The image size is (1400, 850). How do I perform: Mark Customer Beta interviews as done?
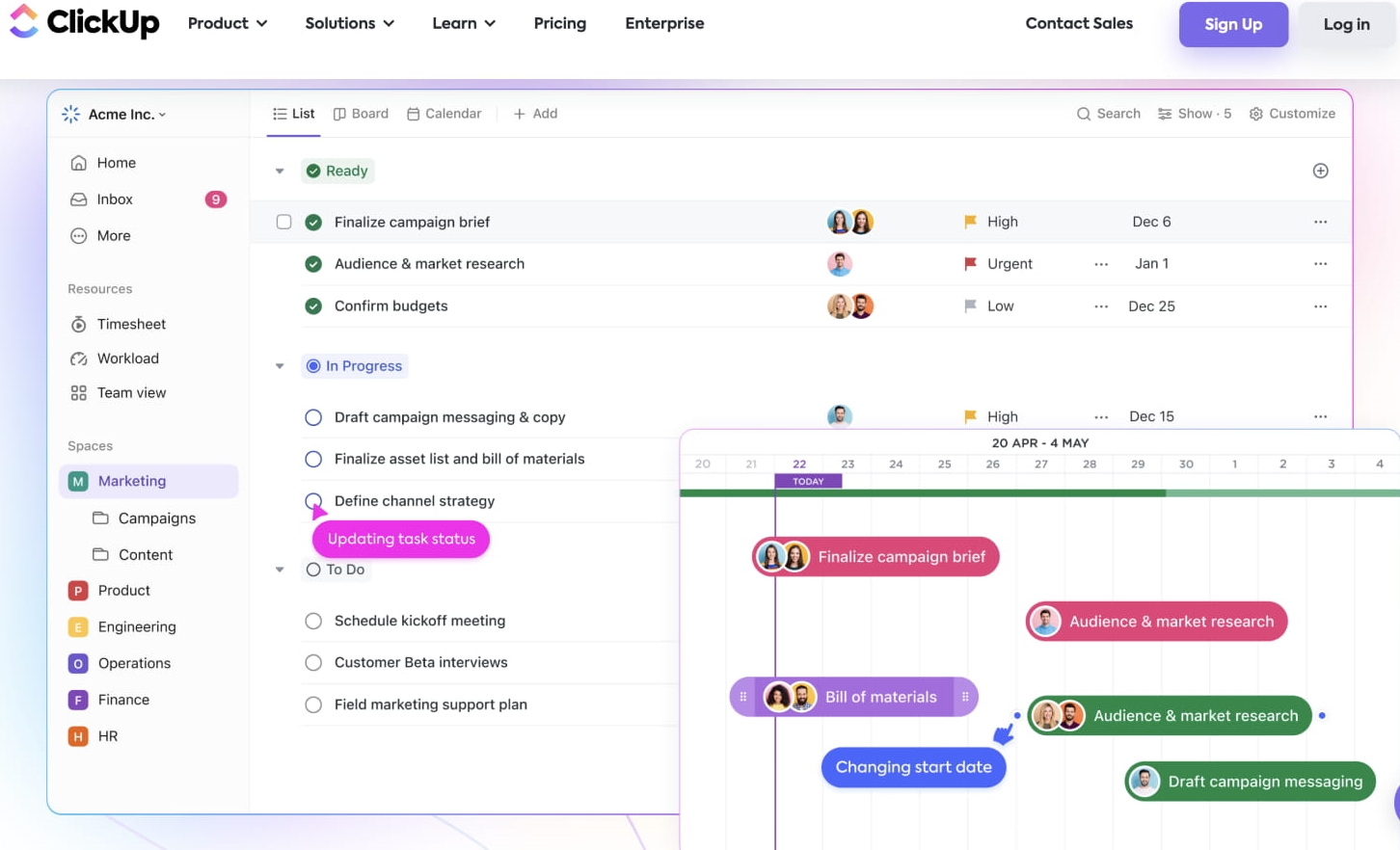(x=313, y=663)
